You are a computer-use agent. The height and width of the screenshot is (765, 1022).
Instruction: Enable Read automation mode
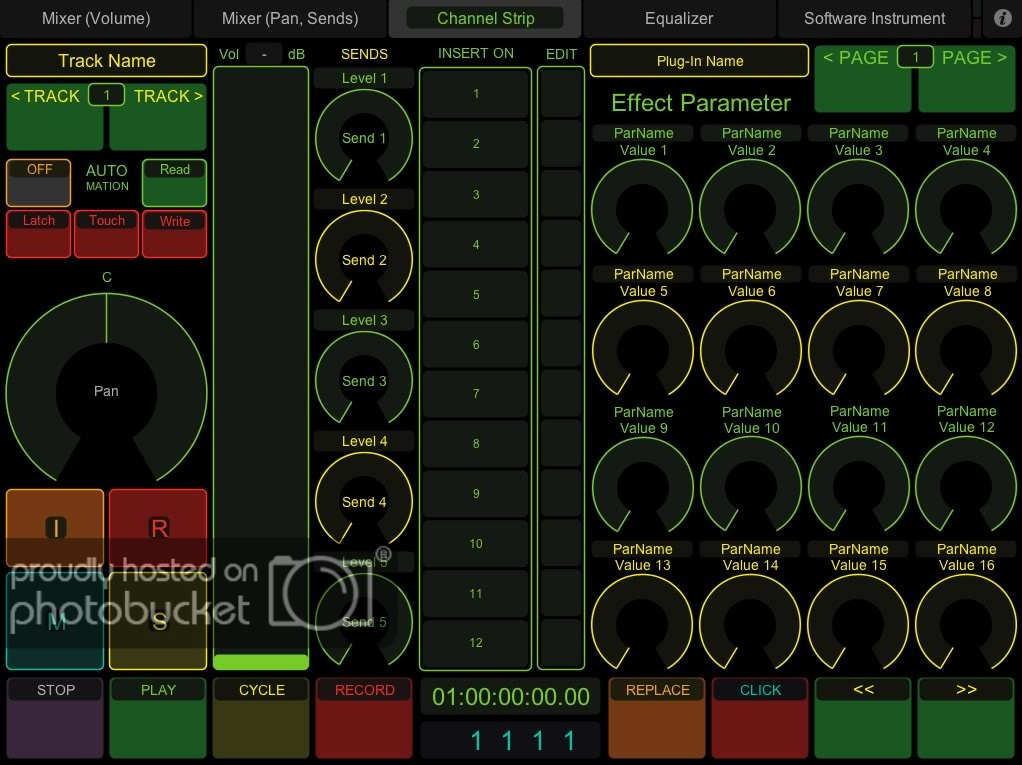(x=174, y=183)
